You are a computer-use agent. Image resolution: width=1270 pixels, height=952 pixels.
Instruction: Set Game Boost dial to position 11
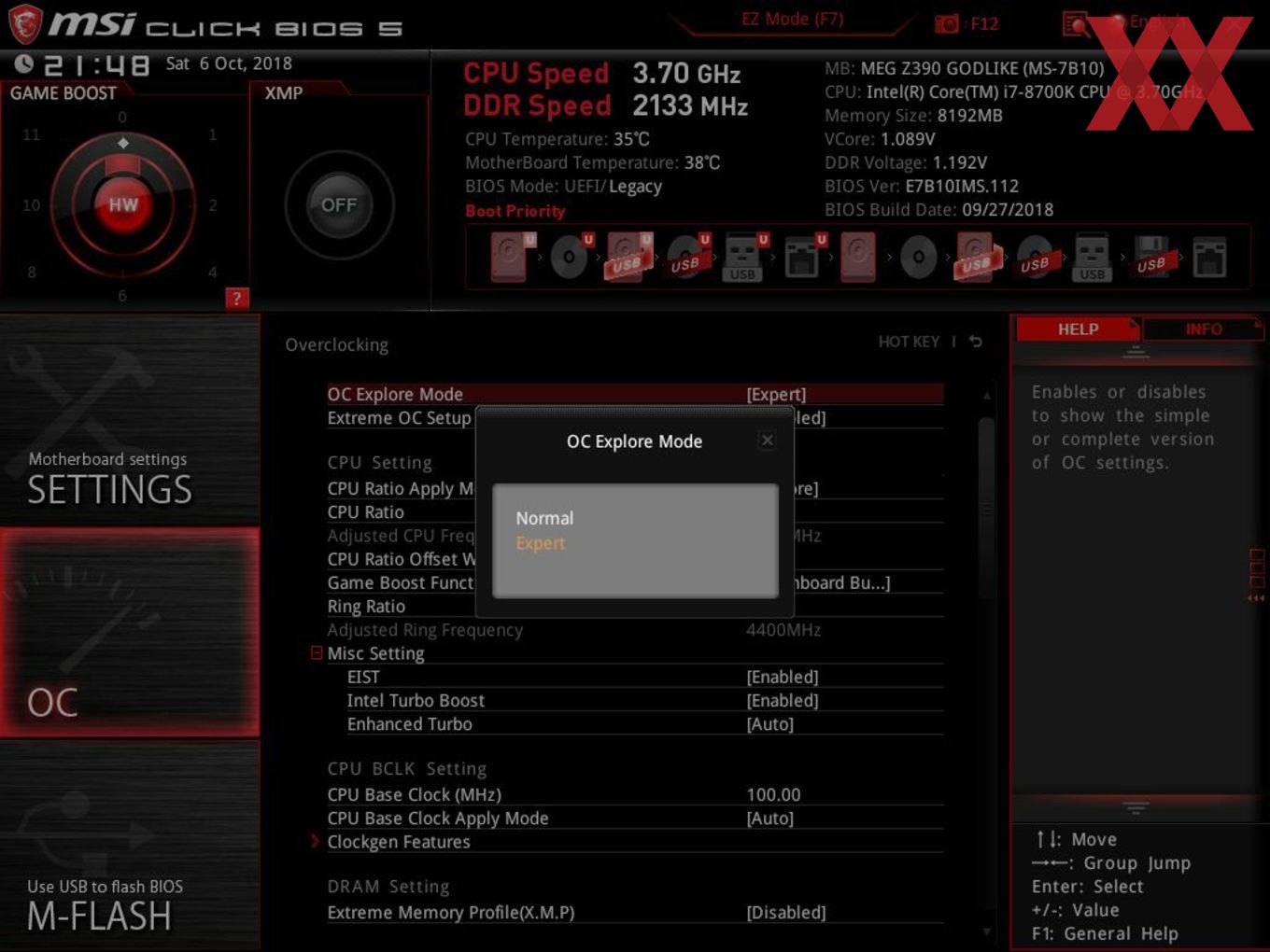(x=31, y=135)
